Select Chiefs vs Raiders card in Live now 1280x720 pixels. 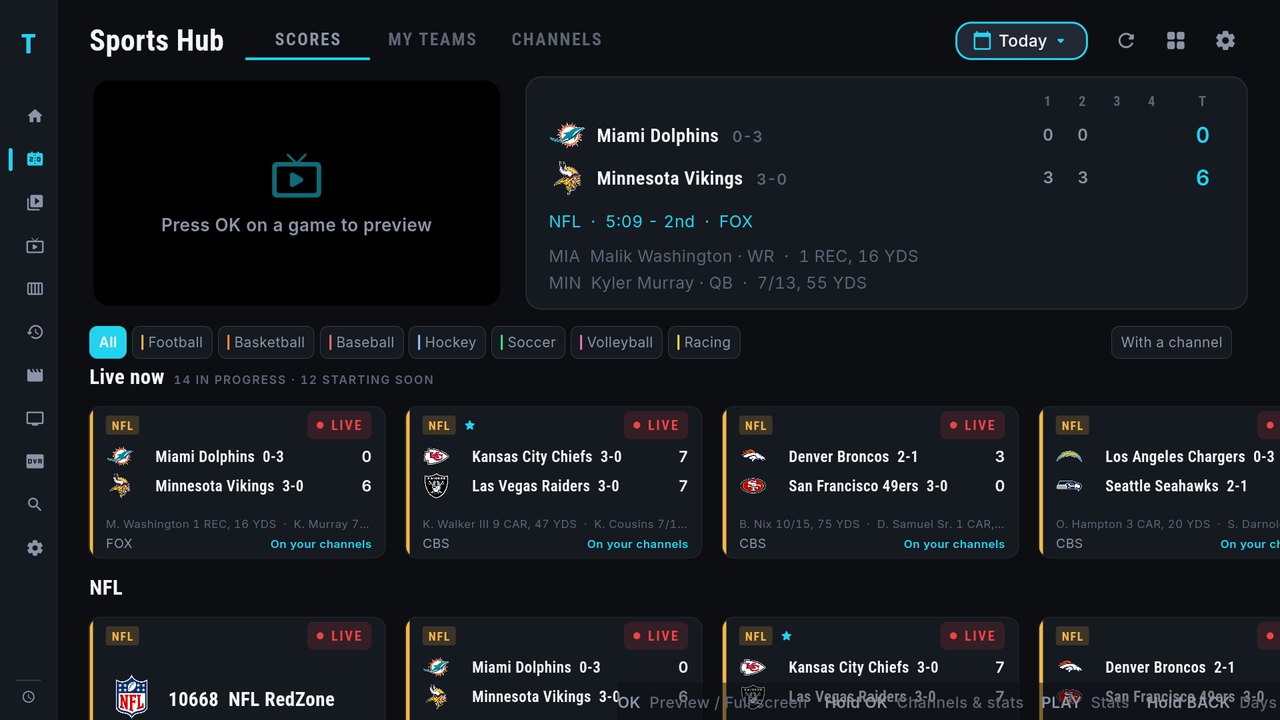point(554,482)
